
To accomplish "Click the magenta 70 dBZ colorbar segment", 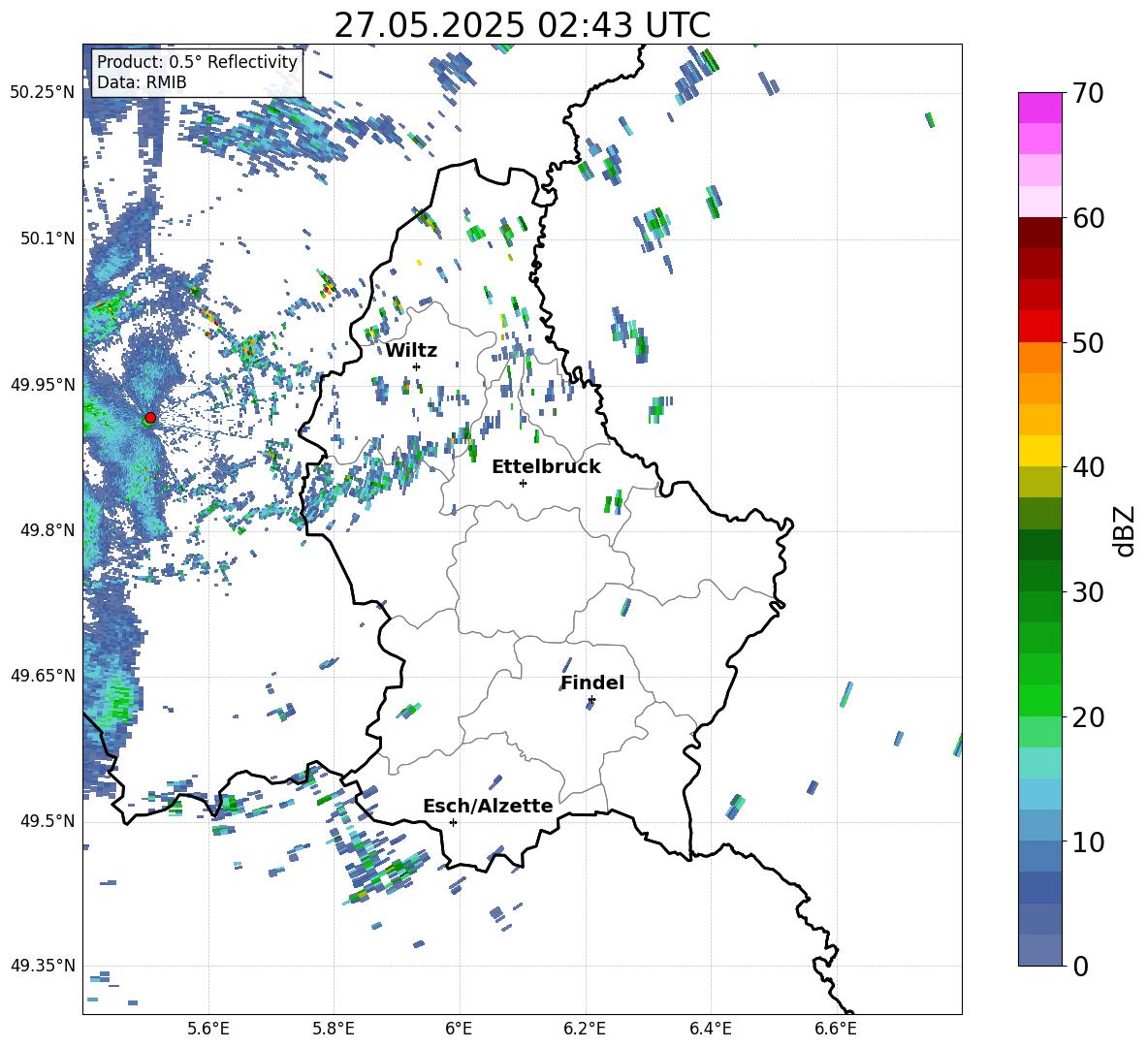I will (1039, 108).
